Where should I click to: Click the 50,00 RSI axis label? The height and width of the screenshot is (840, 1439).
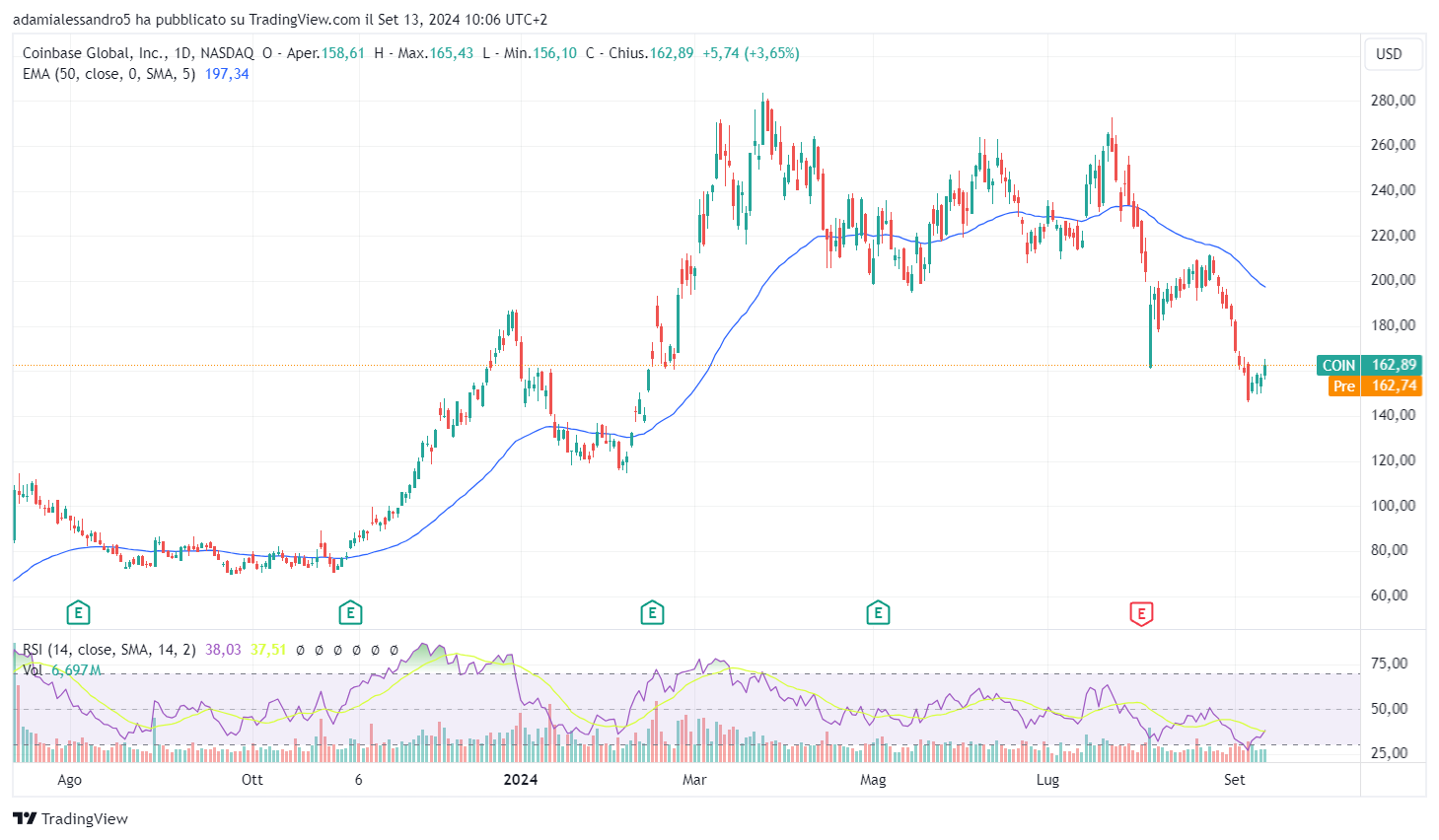click(x=1390, y=709)
